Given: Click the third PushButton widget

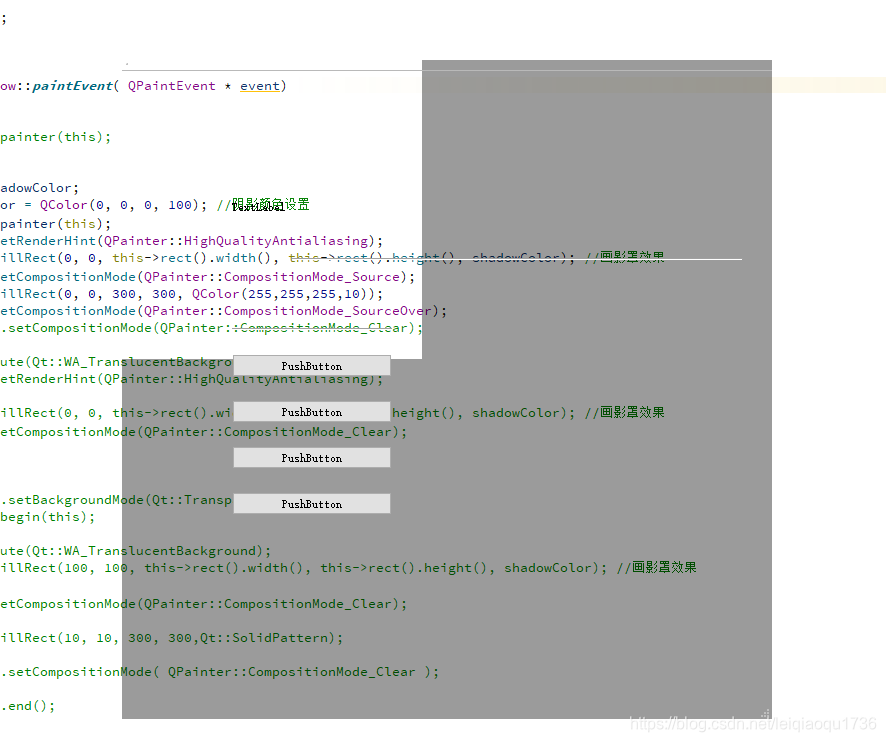Looking at the screenshot, I should pyautogui.click(x=311, y=457).
